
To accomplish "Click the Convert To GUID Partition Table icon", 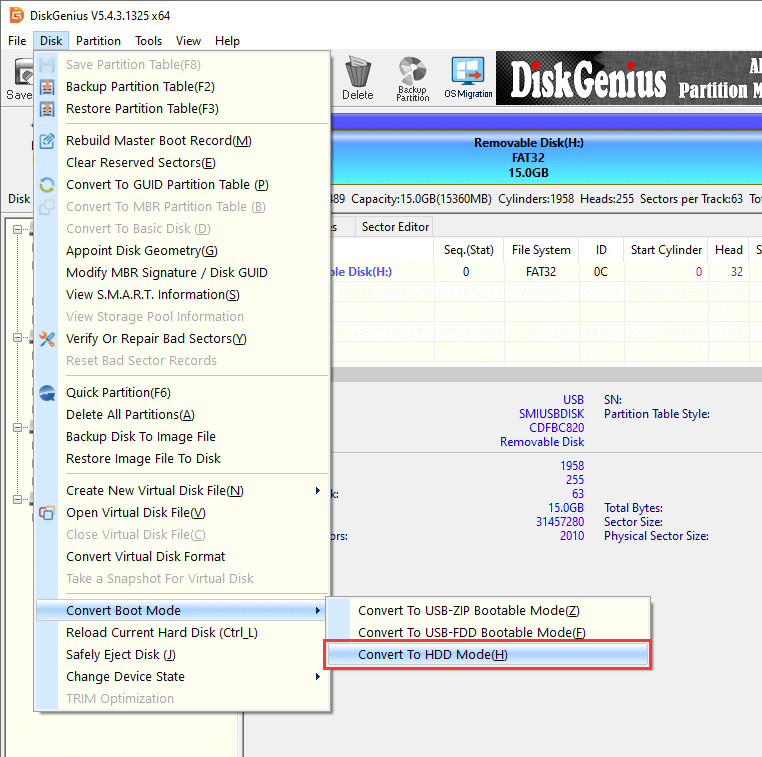I will [x=47, y=185].
